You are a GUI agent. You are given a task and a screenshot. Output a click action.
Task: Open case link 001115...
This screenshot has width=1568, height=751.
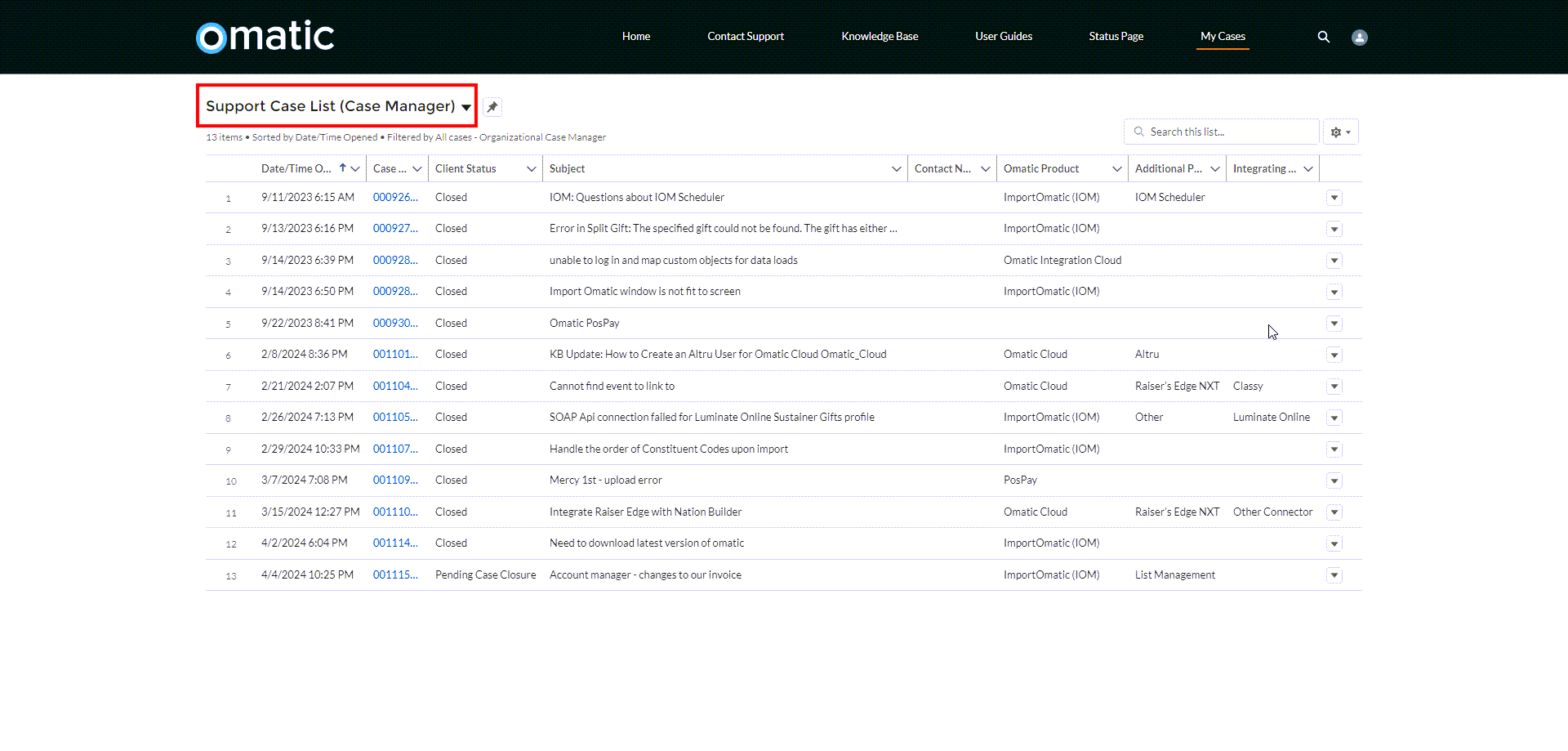(395, 574)
